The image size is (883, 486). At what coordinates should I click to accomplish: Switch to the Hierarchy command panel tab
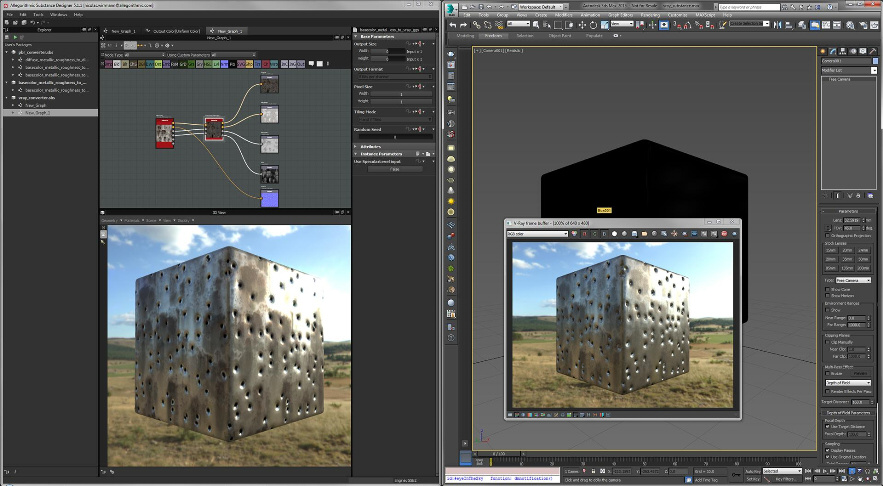(x=844, y=51)
